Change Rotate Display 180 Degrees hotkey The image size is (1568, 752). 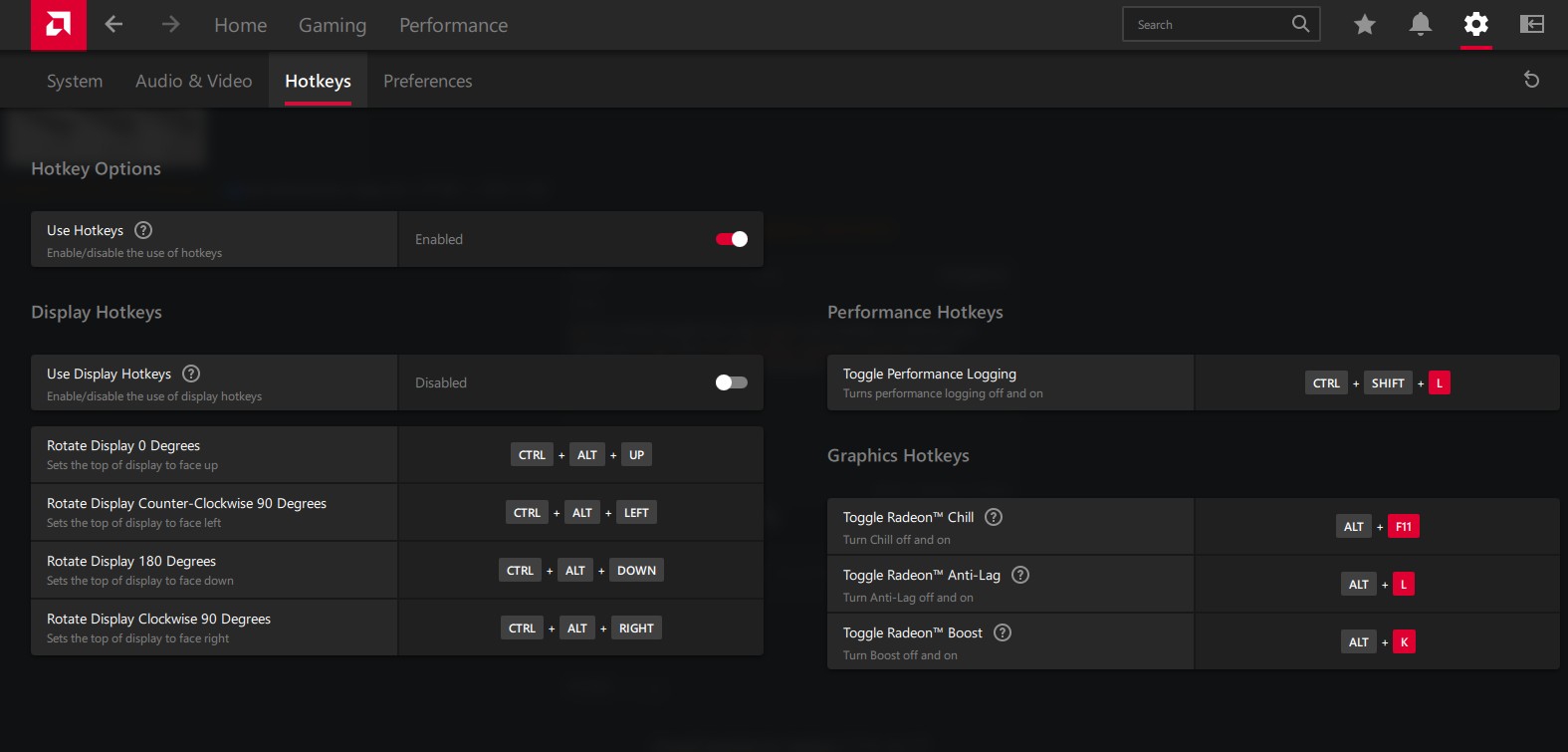pos(580,571)
